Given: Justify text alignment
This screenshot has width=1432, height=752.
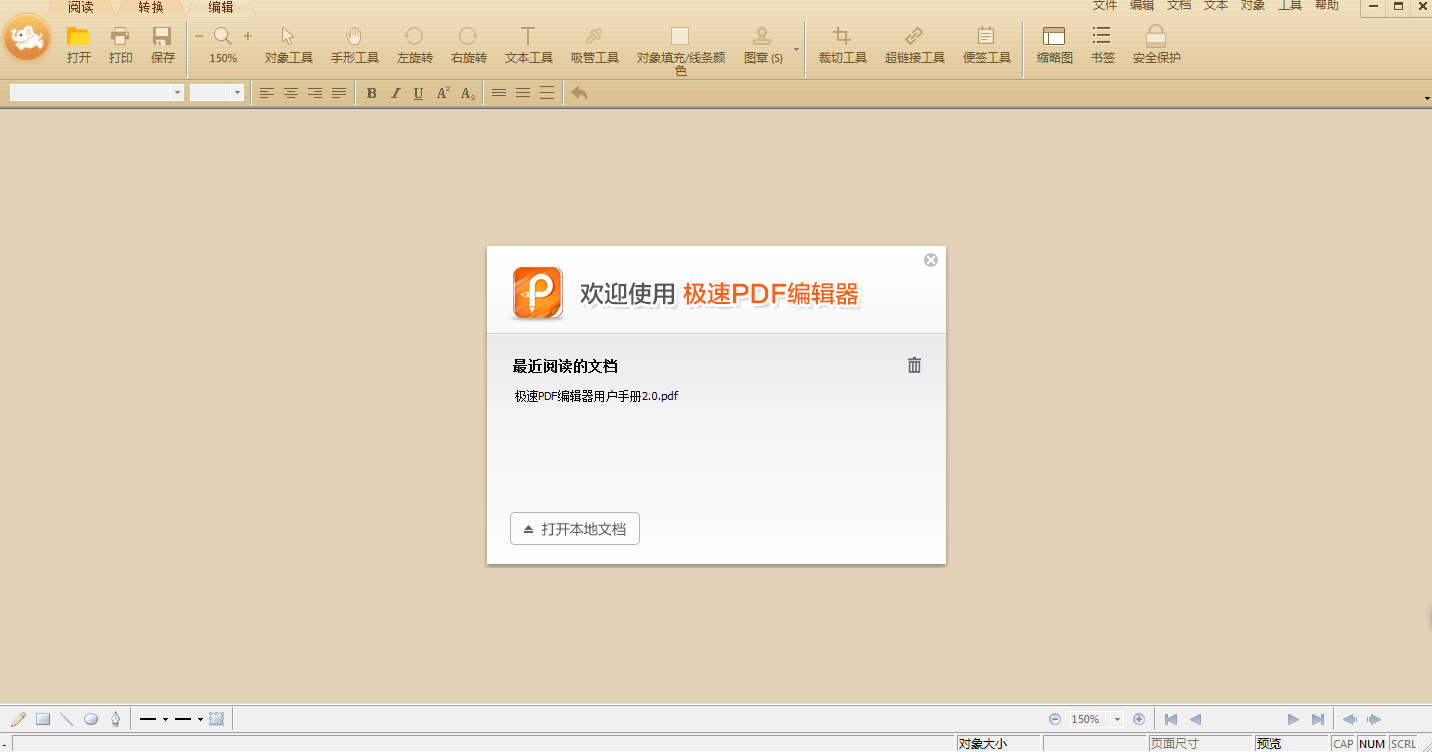Looking at the screenshot, I should tap(339, 93).
